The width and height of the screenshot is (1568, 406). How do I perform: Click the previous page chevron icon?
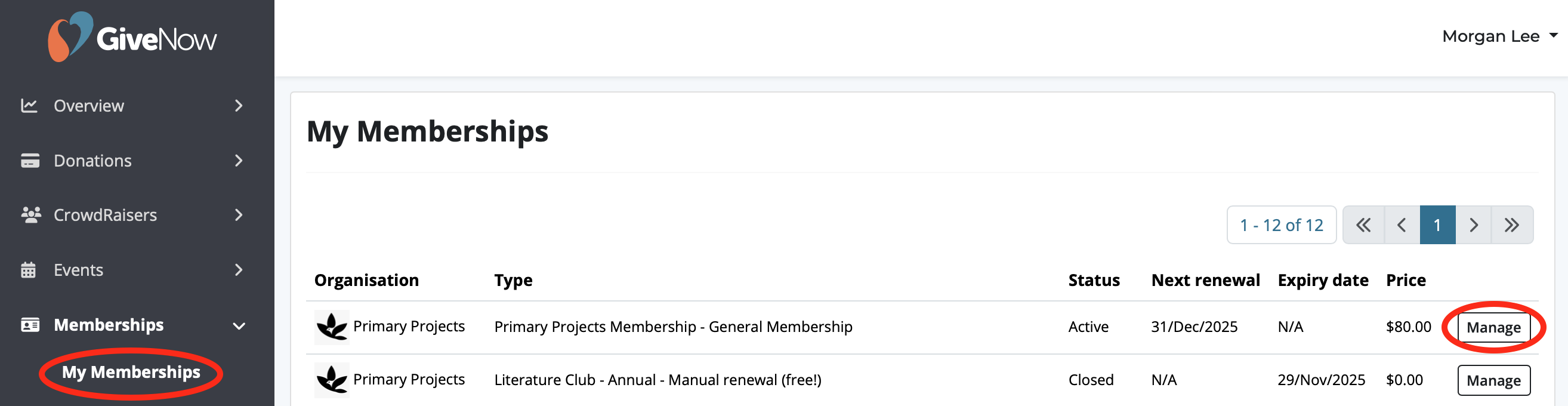(1400, 224)
